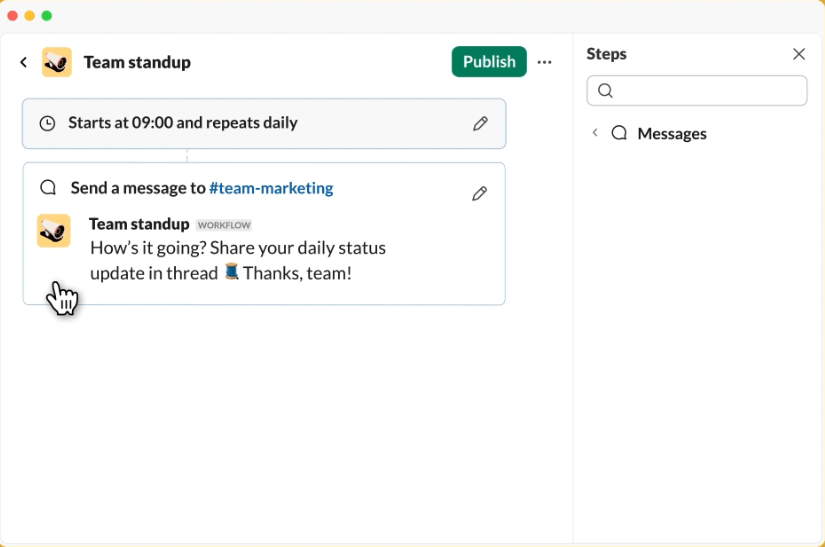Image resolution: width=825 pixels, height=547 pixels.
Task: Publish the Team standup workflow
Action: coord(489,62)
